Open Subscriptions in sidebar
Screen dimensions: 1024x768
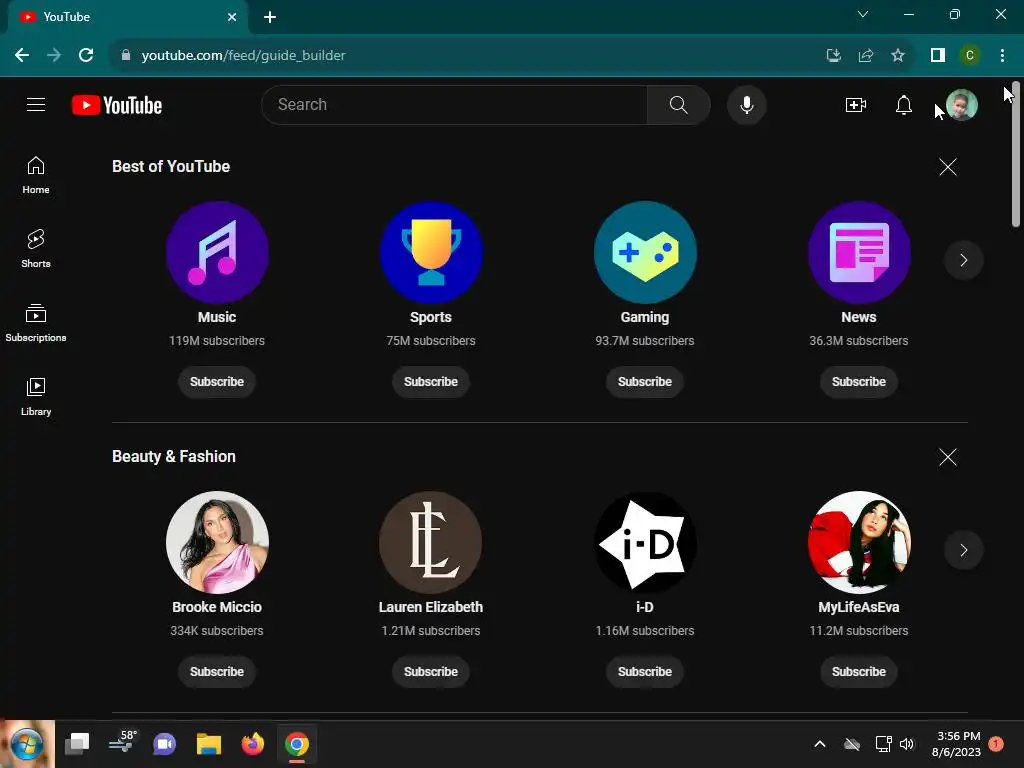pos(36,323)
